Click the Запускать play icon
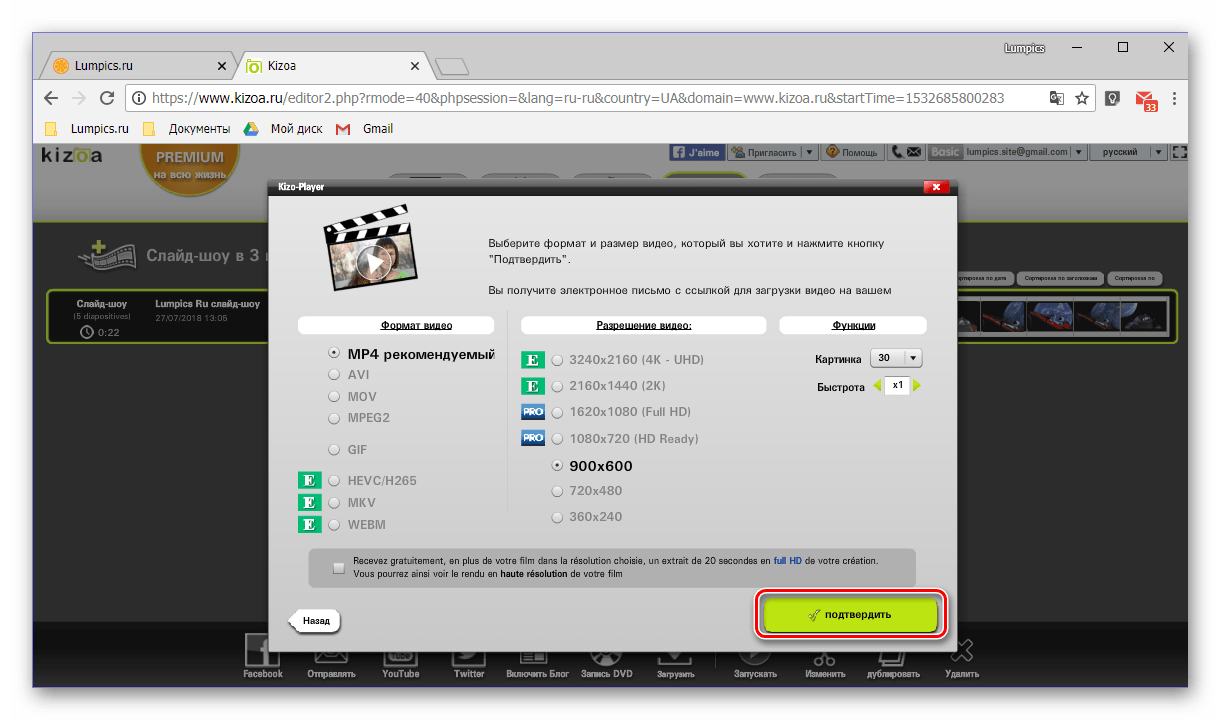This screenshot has width=1225, height=720. coord(756,655)
